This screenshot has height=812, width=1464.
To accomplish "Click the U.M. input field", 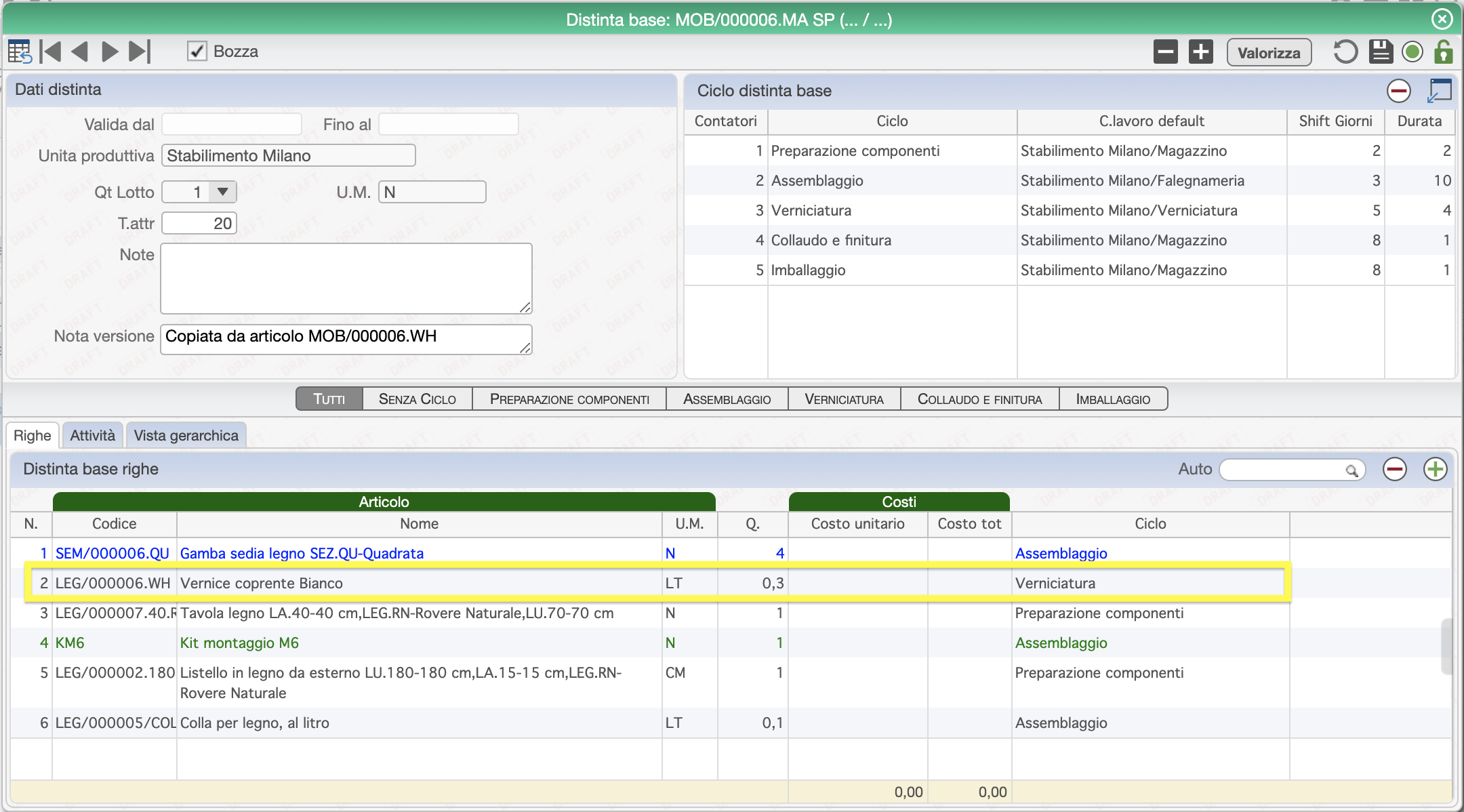I will [432, 192].
